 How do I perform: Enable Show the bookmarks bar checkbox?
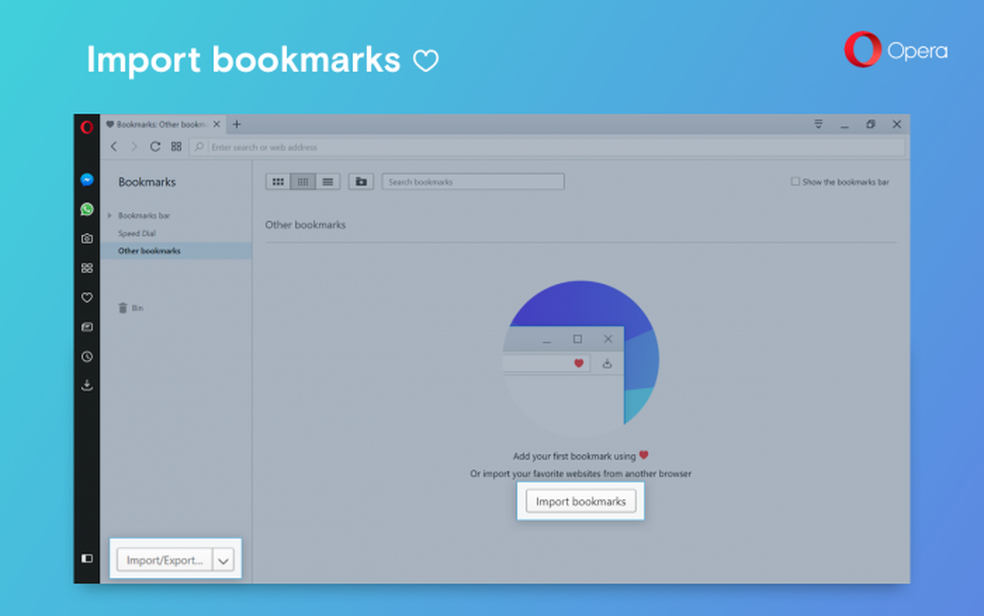tap(795, 181)
